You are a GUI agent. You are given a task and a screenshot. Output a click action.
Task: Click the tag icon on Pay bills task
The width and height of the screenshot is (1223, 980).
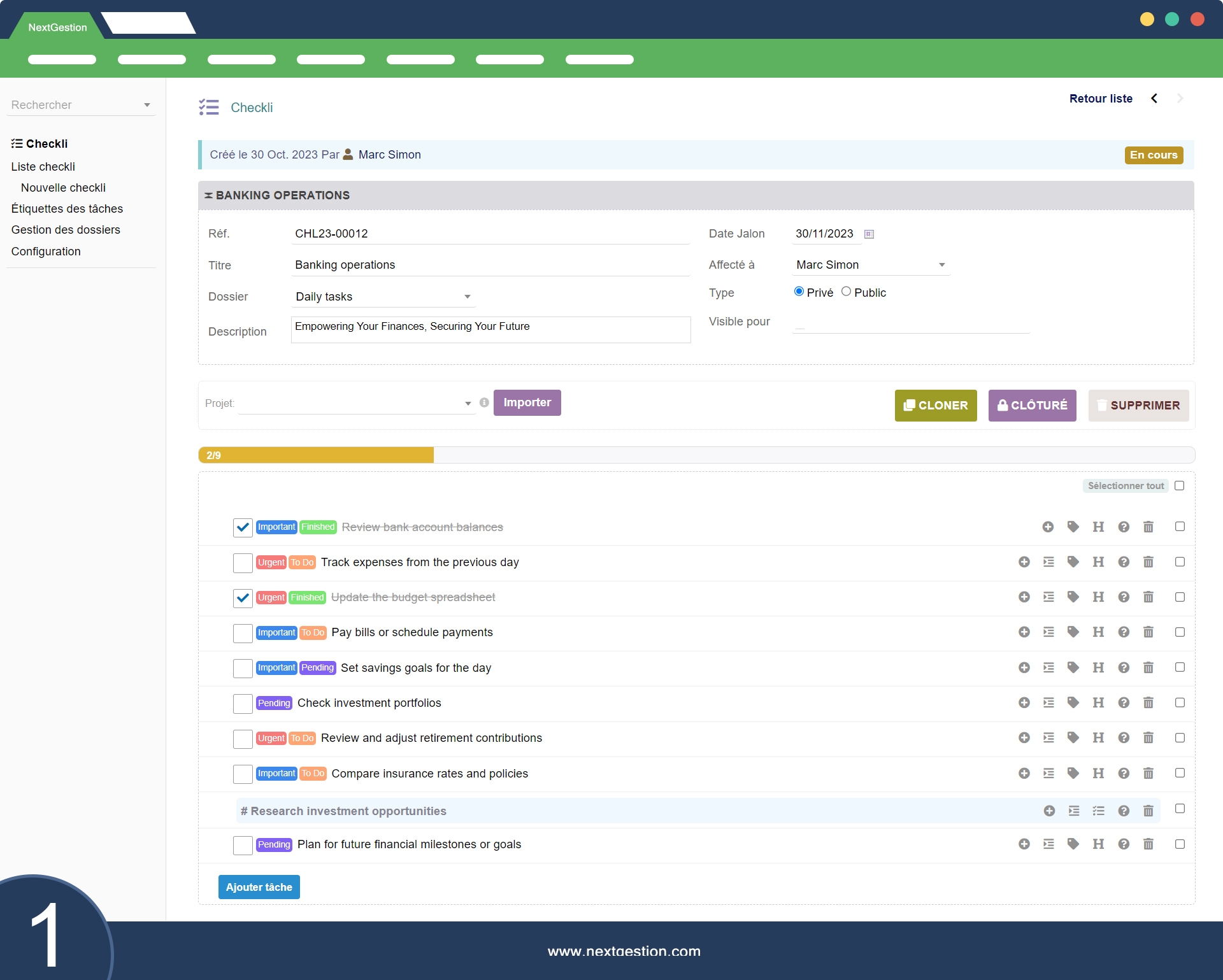(1073, 632)
